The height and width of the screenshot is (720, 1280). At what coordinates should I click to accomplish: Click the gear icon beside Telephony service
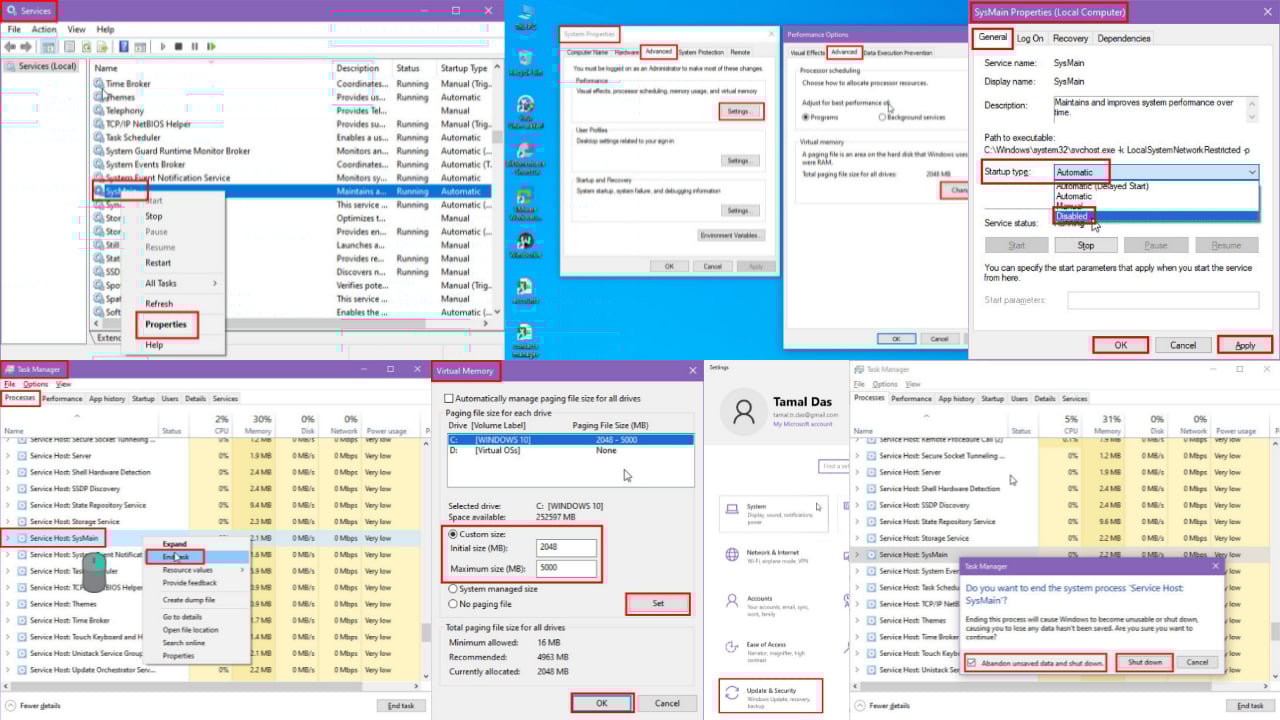click(x=98, y=110)
